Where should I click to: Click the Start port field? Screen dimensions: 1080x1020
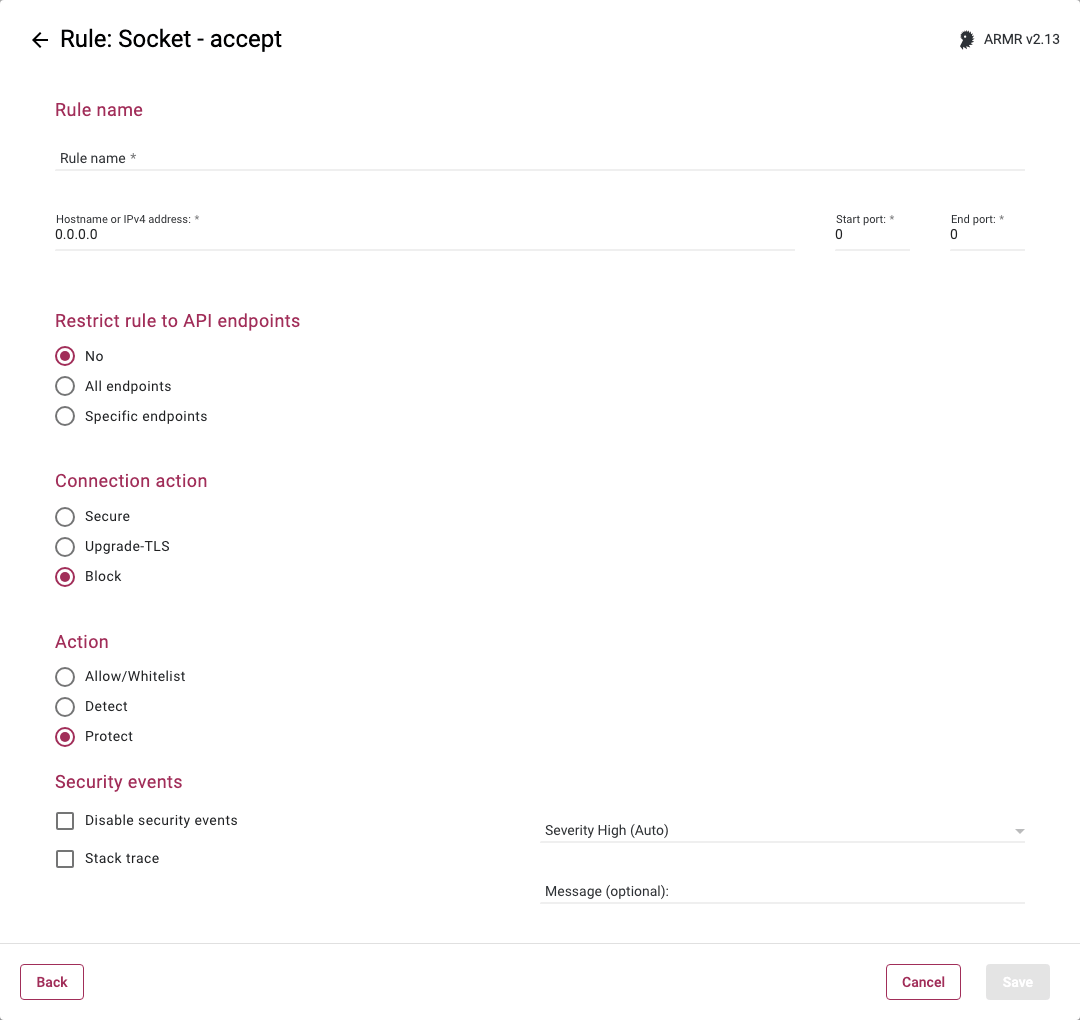coord(872,234)
